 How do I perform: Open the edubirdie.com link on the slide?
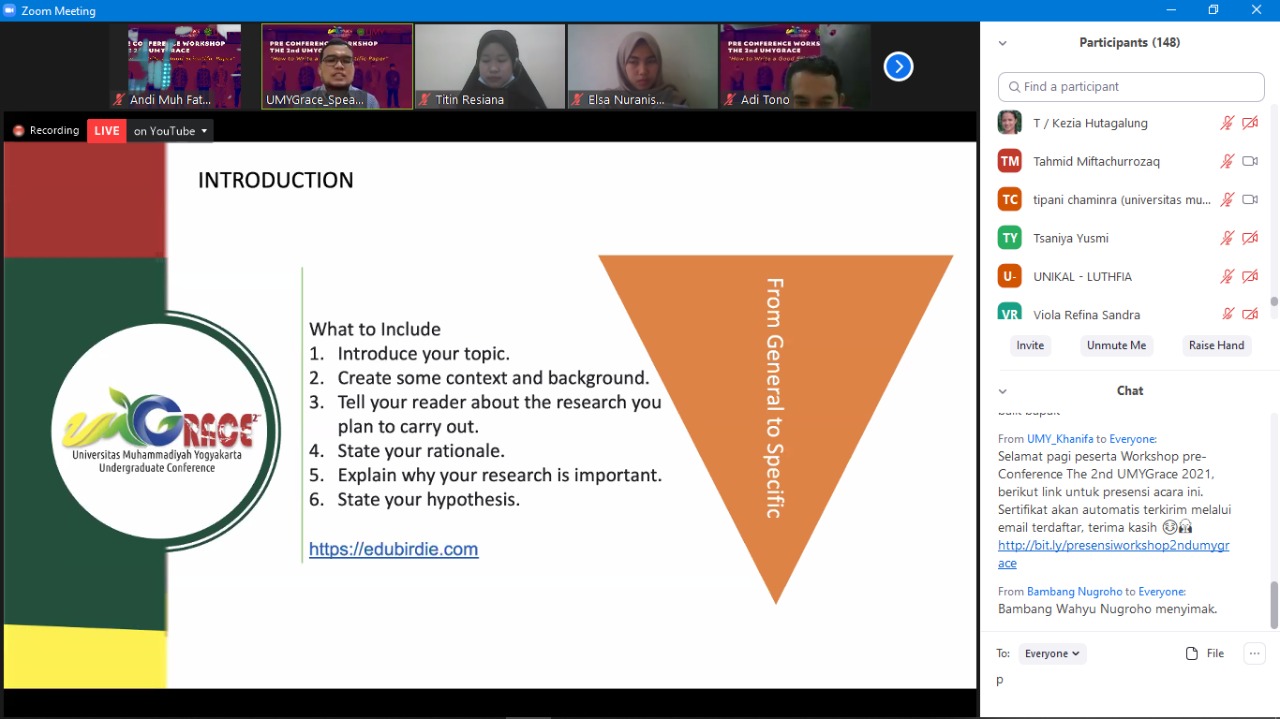coord(393,549)
